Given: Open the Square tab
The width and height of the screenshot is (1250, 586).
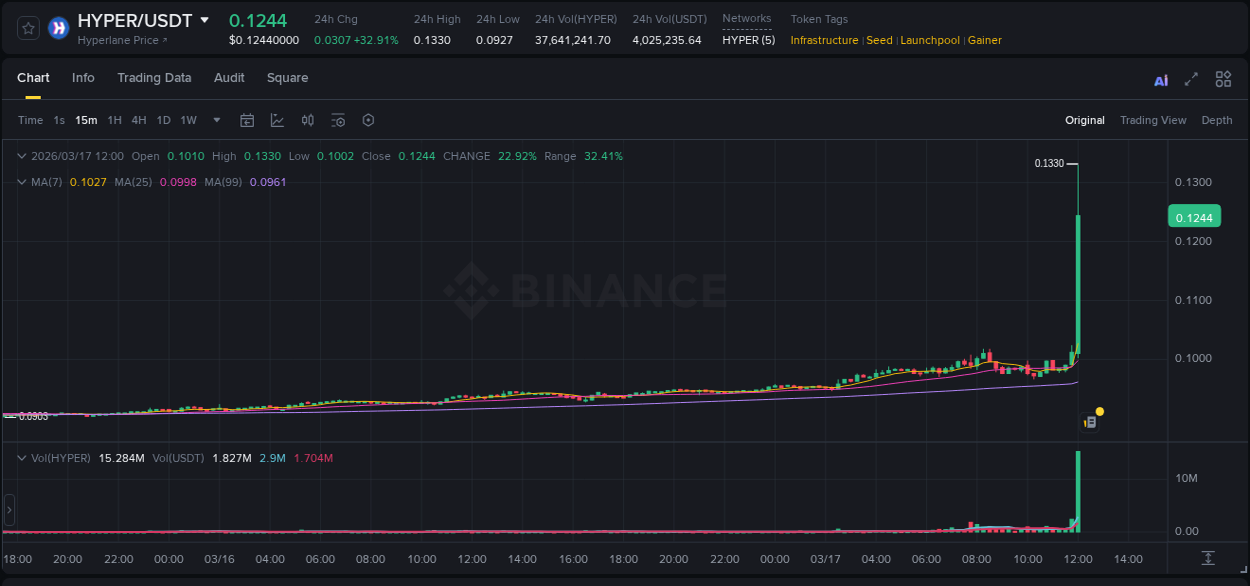Looking at the screenshot, I should [x=286, y=77].
